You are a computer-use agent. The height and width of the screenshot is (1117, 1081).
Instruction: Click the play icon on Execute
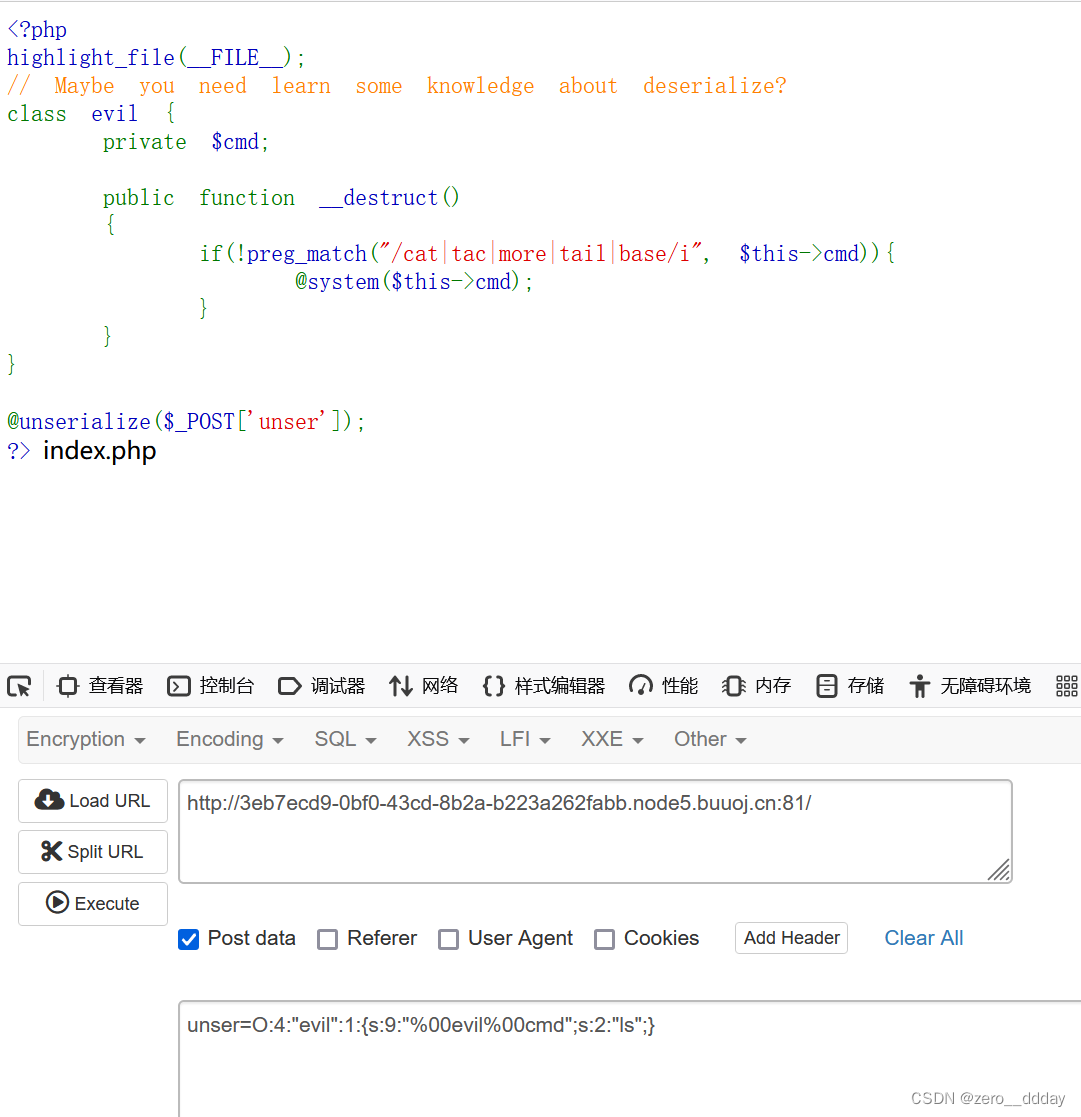click(x=58, y=903)
